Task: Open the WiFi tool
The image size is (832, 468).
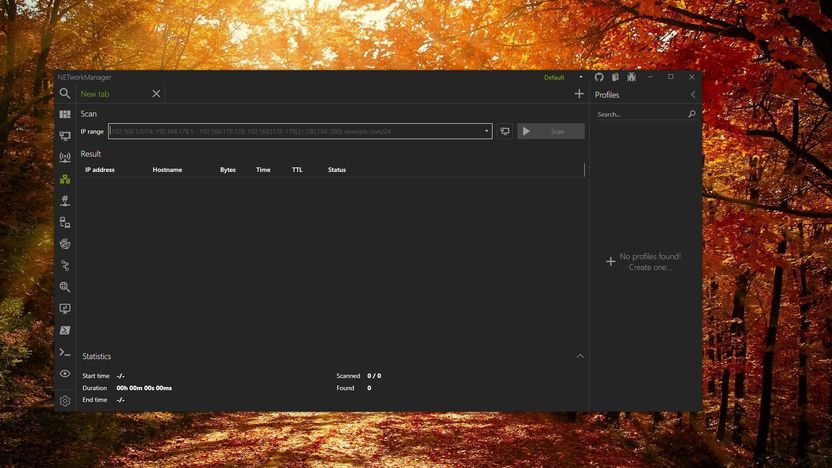Action: (65, 157)
